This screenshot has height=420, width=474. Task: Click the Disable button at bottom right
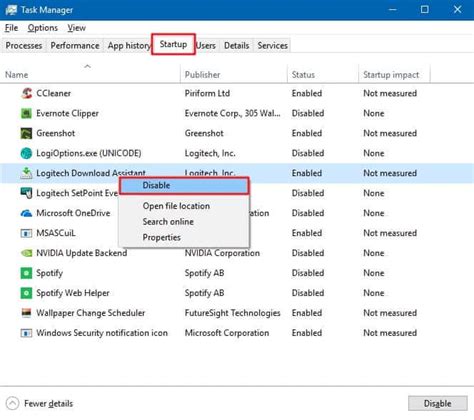click(437, 404)
